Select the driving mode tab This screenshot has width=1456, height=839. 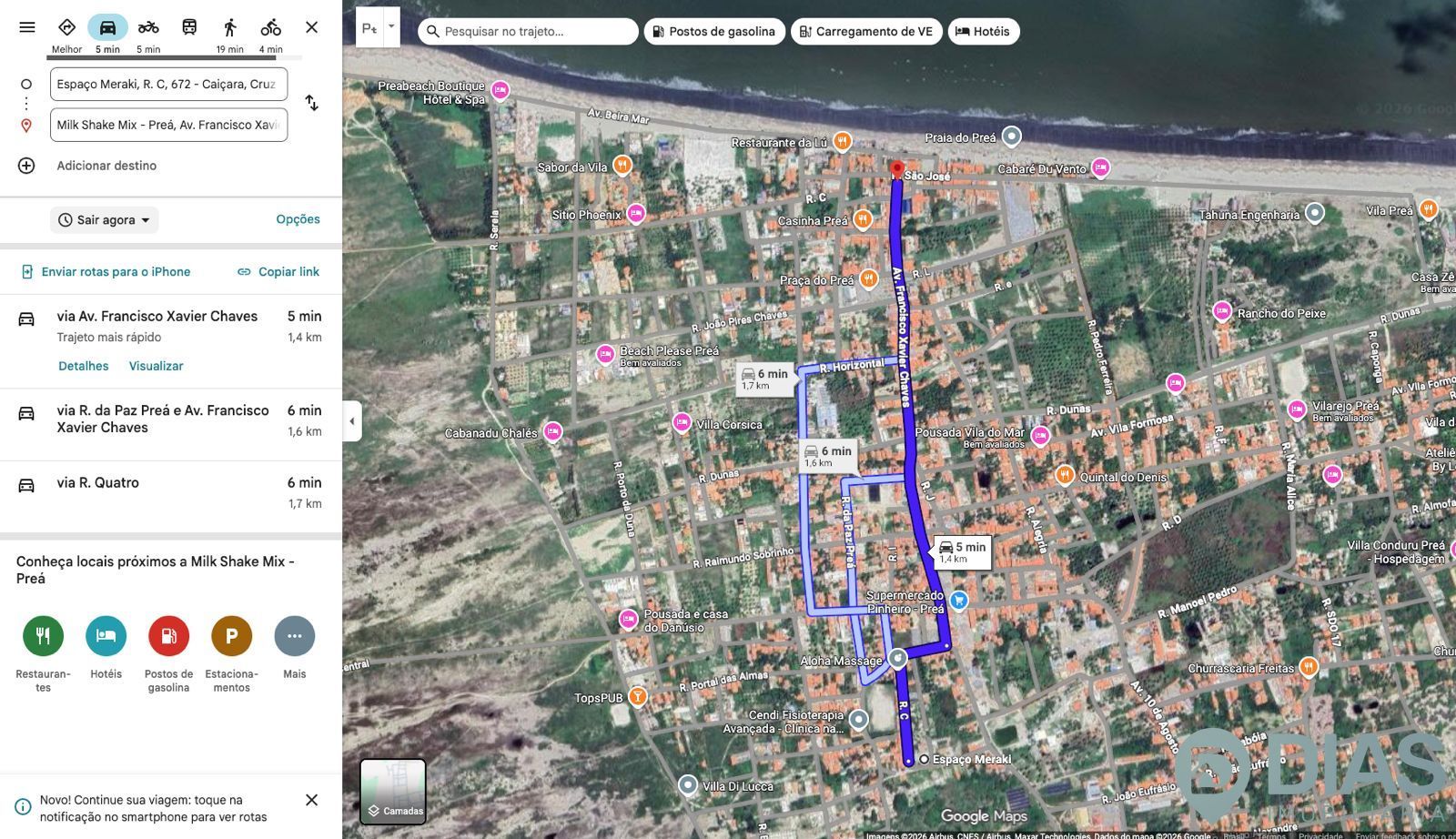tap(107, 28)
